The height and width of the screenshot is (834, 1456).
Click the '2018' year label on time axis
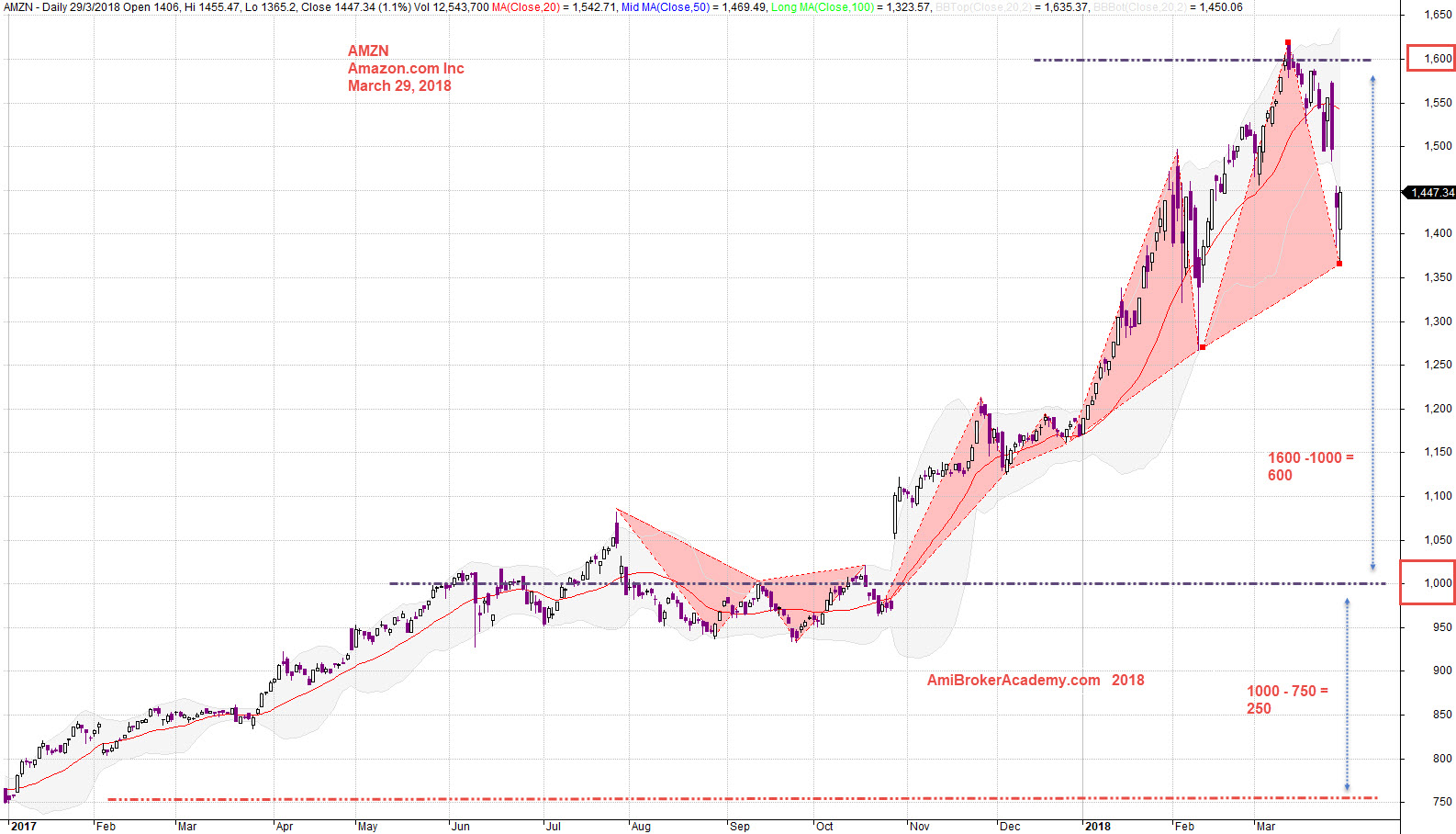coord(1098,827)
